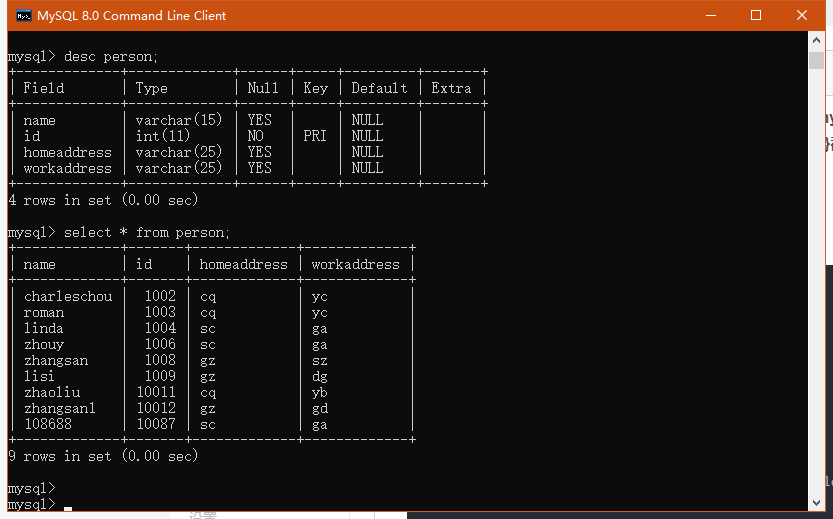Click '4 rows in set (0.00 sec)' line

(103, 200)
